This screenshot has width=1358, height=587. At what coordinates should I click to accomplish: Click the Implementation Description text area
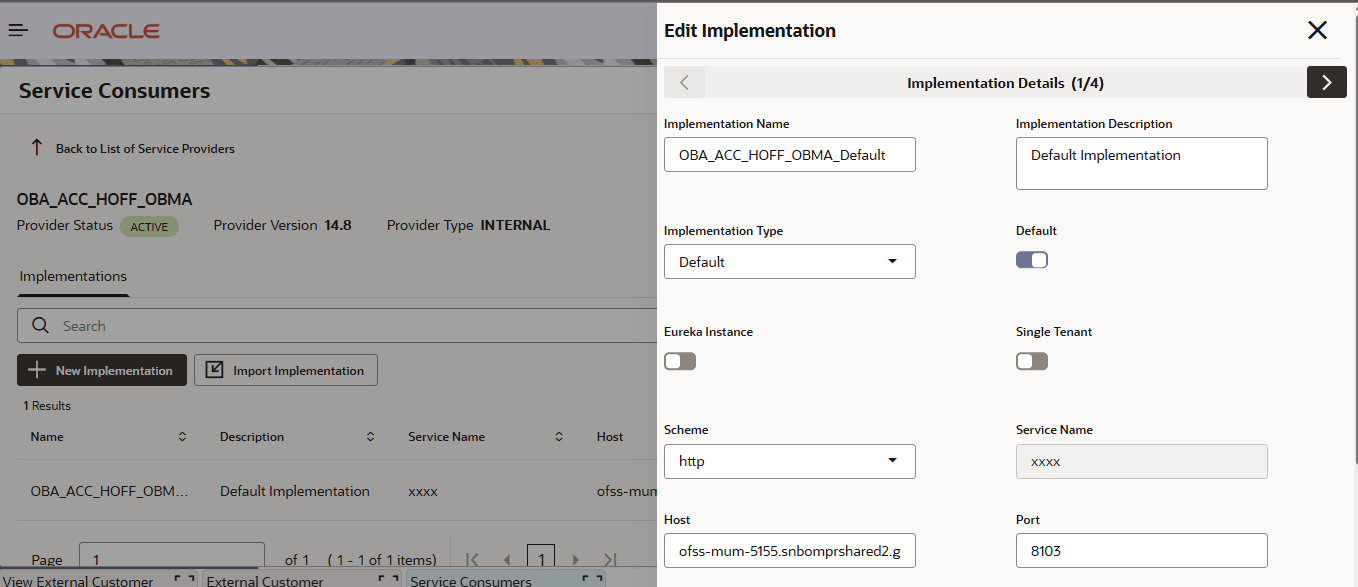click(1142, 163)
